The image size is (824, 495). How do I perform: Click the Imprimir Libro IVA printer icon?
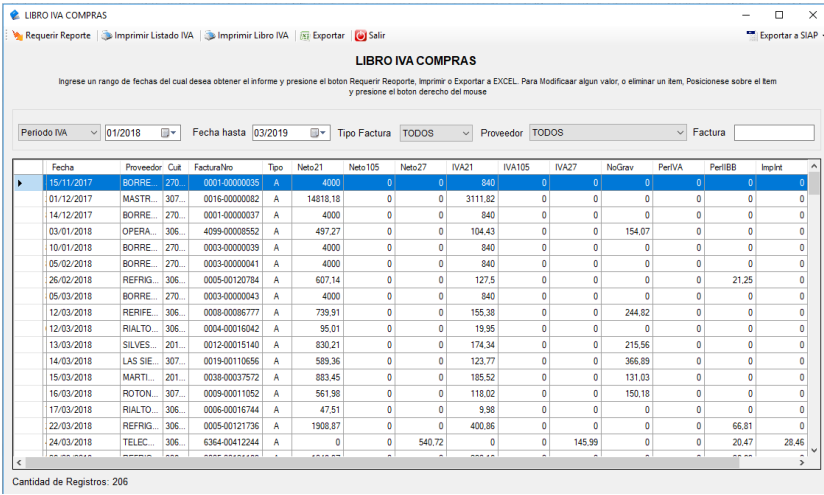210,36
